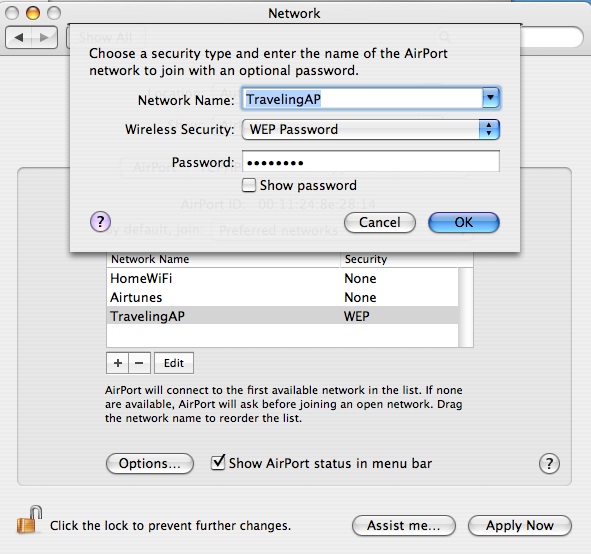Click the purple help icon in dialog
The image size is (591, 554).
pyautogui.click(x=100, y=222)
